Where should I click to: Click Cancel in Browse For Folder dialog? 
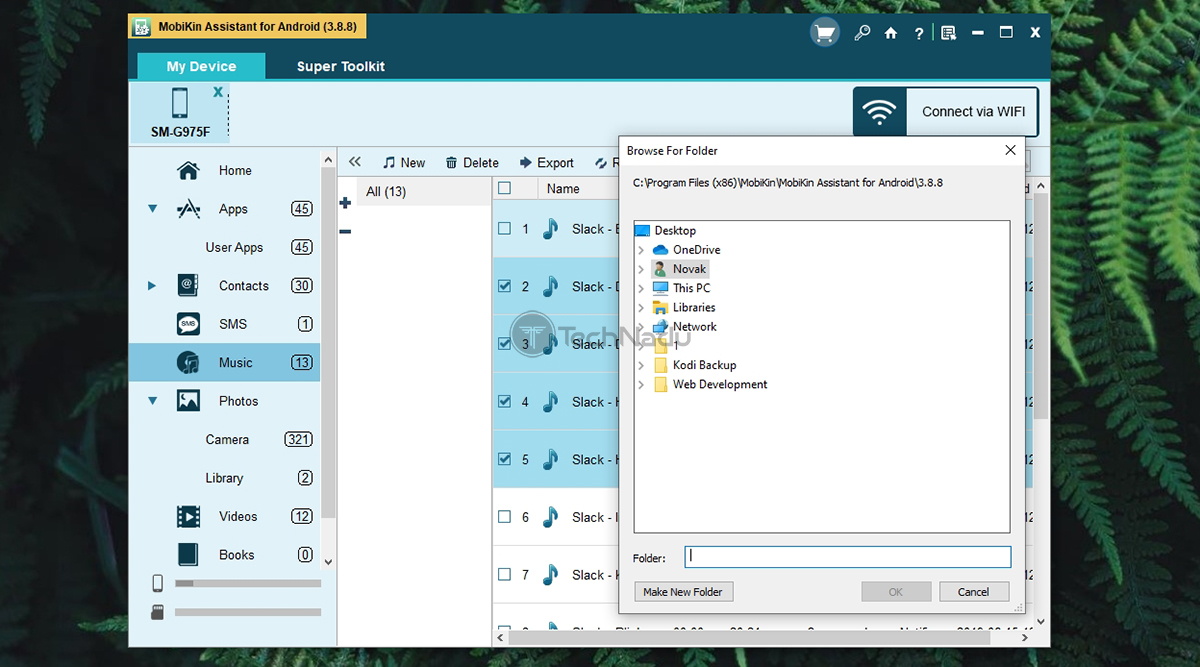tap(974, 592)
